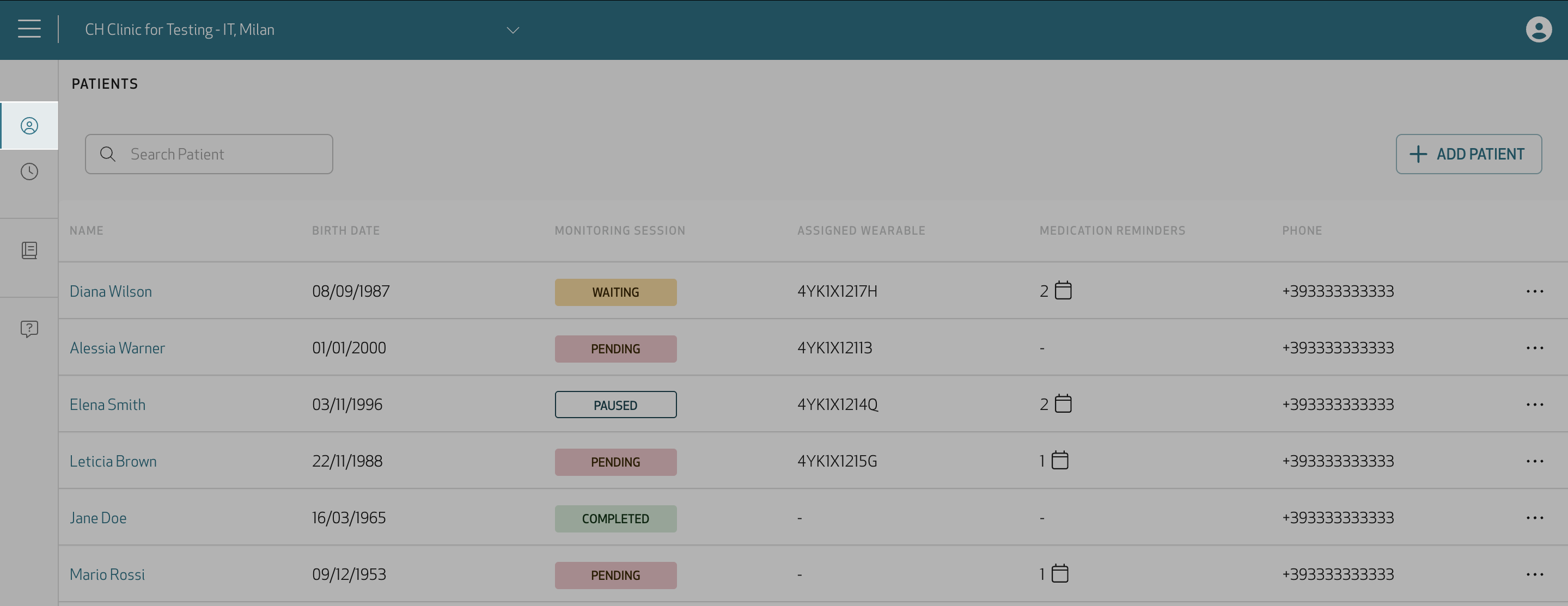The image size is (1568, 606).
Task: Open more options for Mario Rossi
Action: pos(1535,574)
